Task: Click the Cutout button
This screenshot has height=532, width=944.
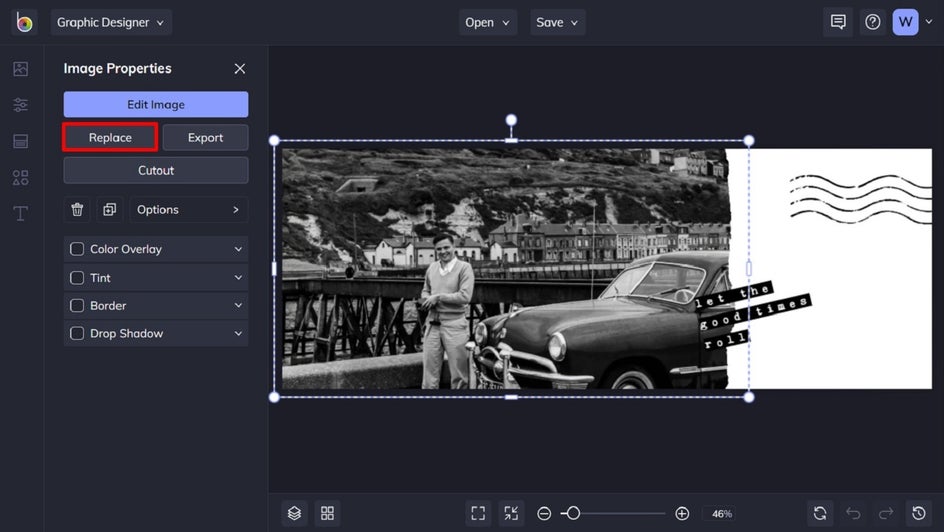Action: [x=156, y=171]
